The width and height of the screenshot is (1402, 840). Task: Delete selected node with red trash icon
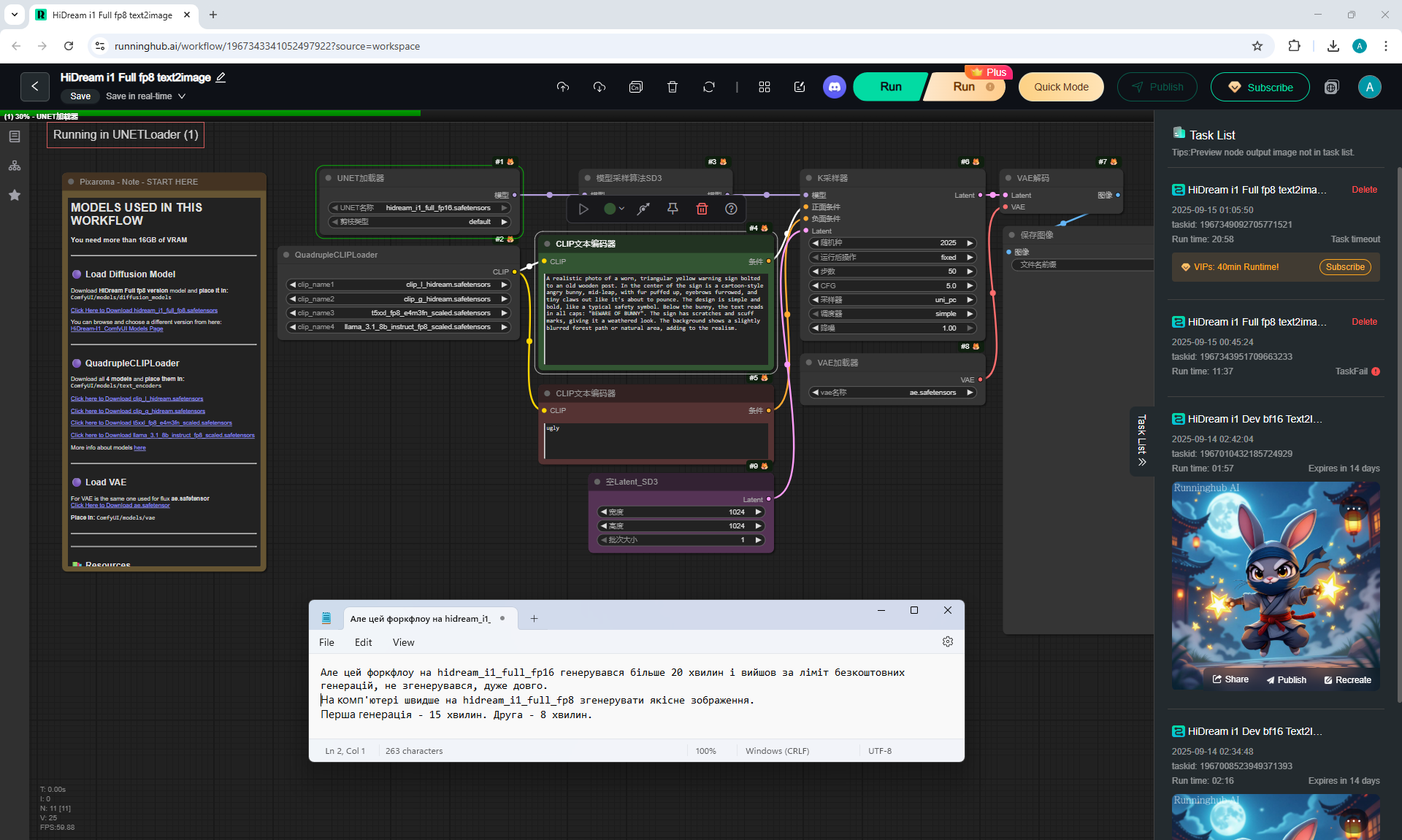point(702,209)
